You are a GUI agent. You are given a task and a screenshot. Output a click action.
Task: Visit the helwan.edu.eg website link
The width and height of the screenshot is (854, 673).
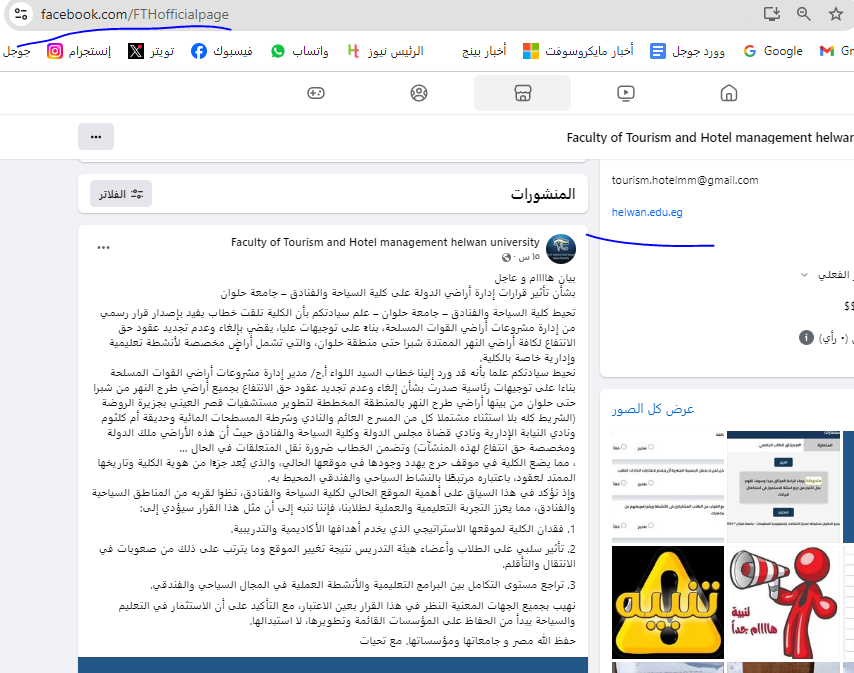coord(647,212)
